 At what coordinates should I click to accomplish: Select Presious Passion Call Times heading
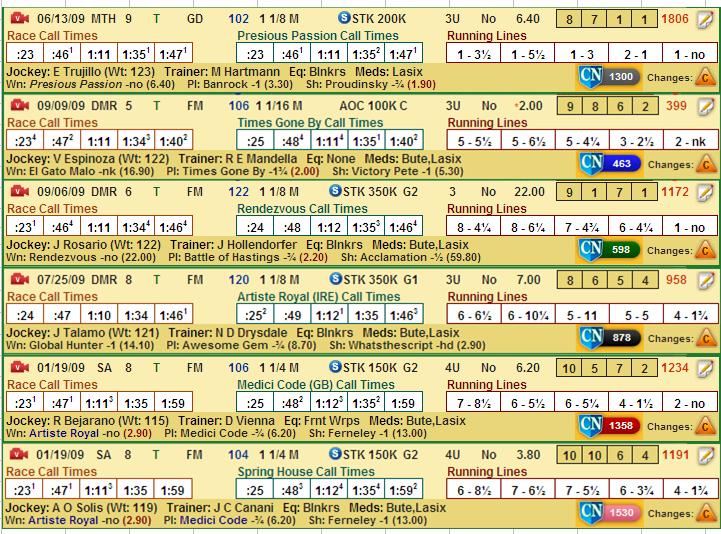tap(317, 36)
